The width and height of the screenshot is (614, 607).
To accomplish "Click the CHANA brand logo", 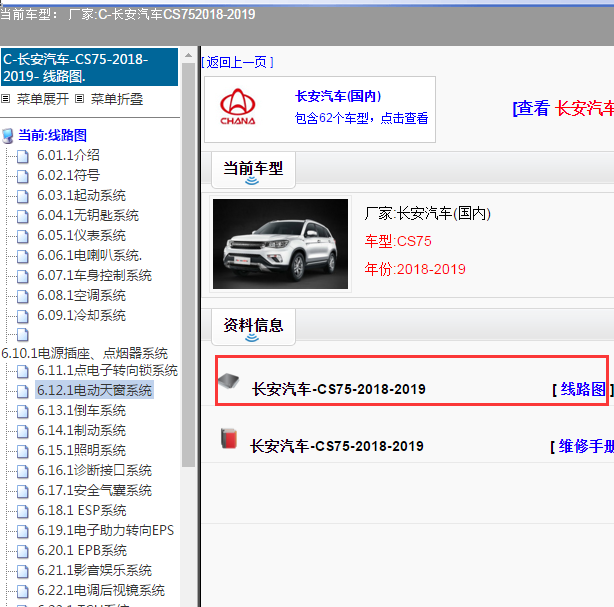I will 238,107.
